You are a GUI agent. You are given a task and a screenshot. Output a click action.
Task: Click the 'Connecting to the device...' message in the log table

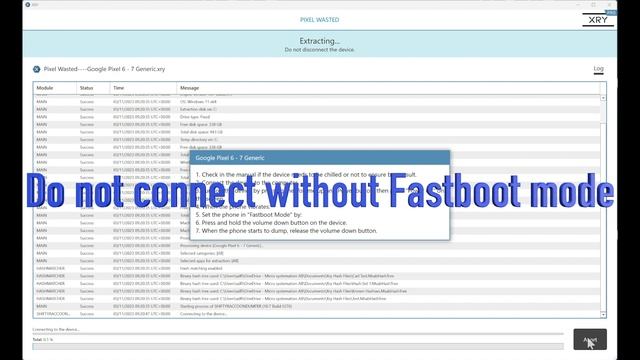point(203,314)
